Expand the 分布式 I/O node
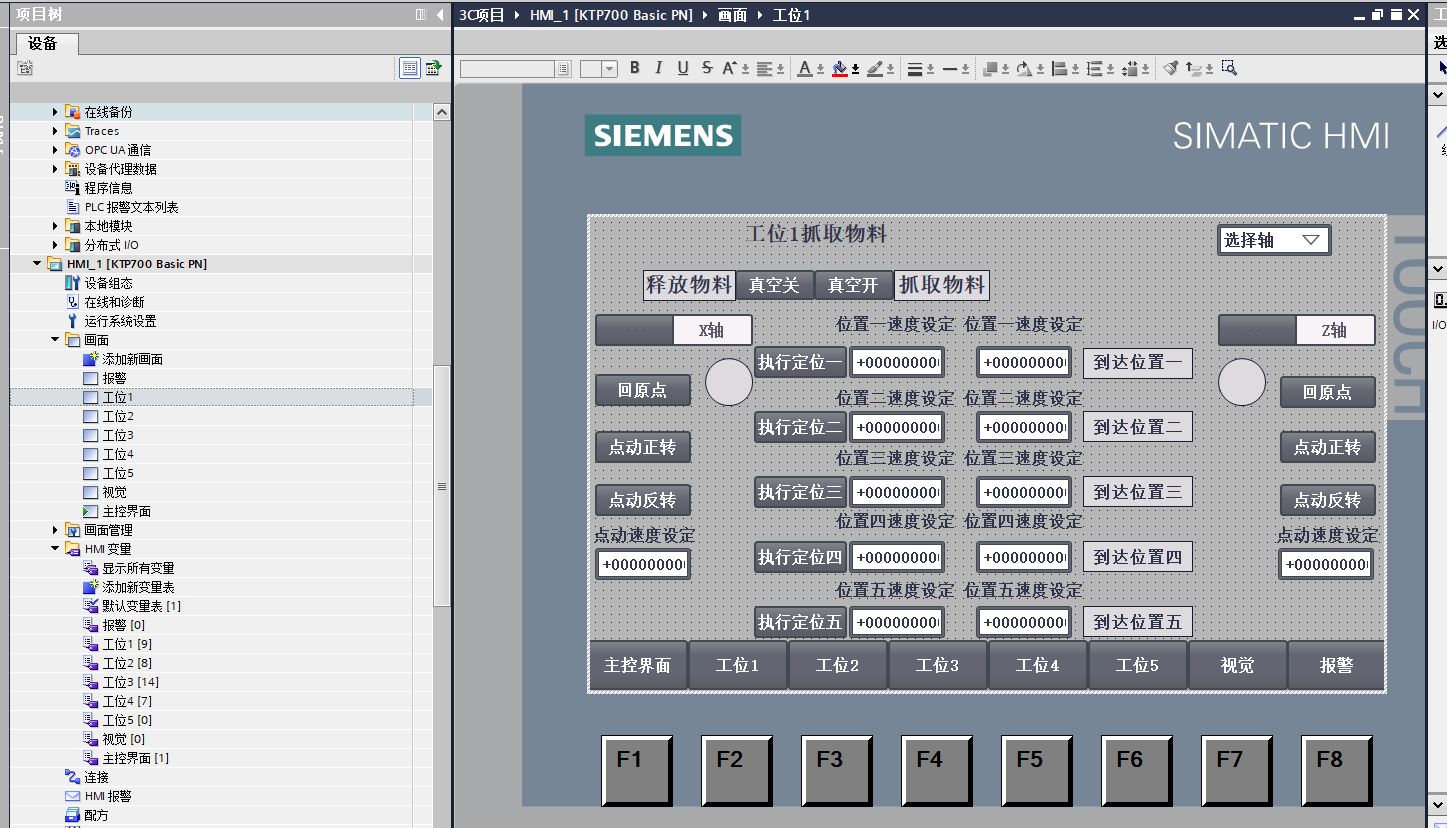The height and width of the screenshot is (828, 1447). point(56,245)
